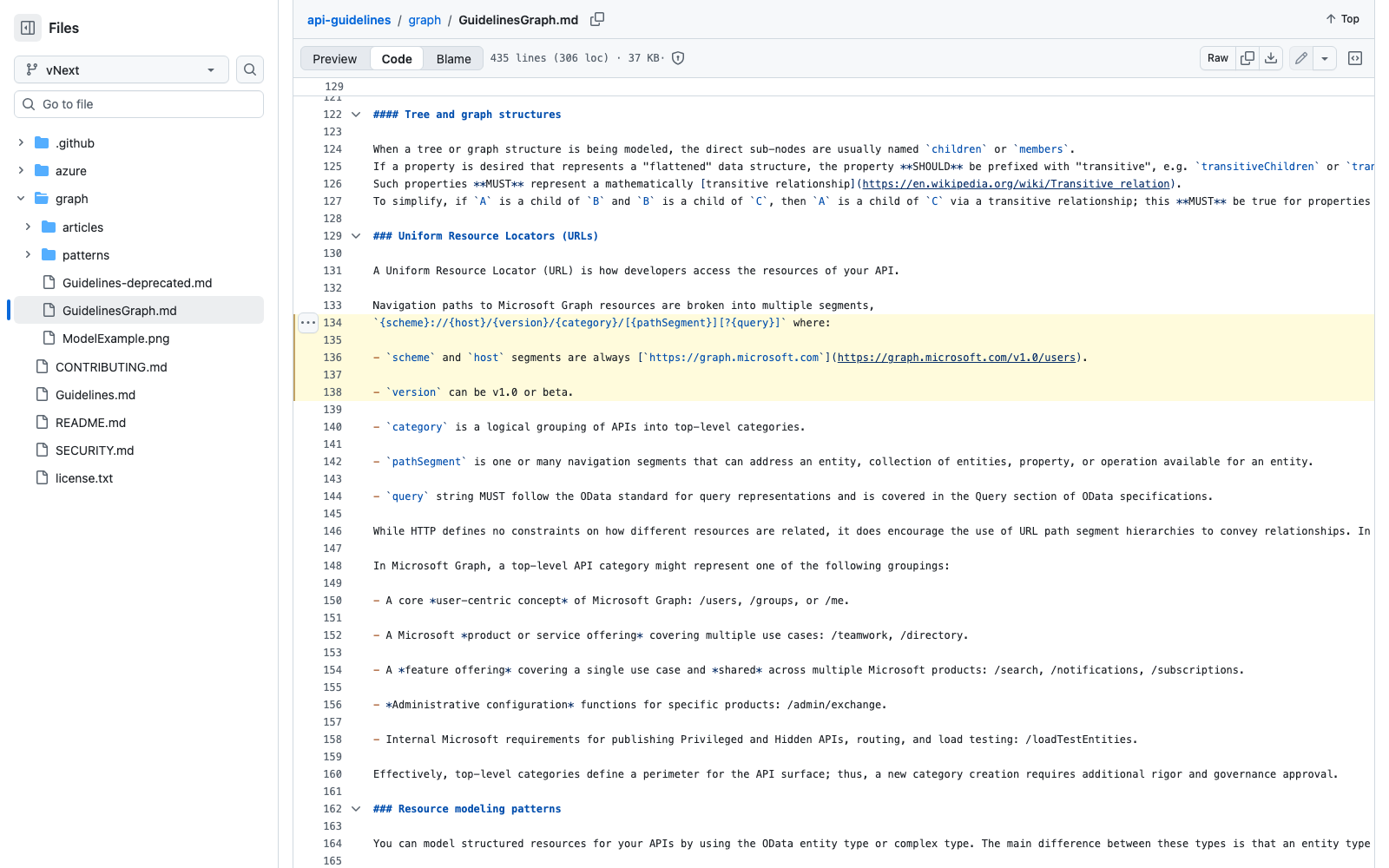This screenshot has height=868, width=1389.
Task: Open the api-guidelines breadcrumb link
Action: click(x=349, y=20)
